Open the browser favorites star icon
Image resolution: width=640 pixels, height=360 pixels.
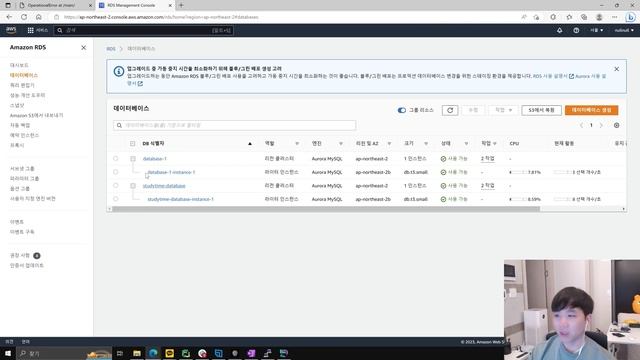pyautogui.click(x=569, y=17)
